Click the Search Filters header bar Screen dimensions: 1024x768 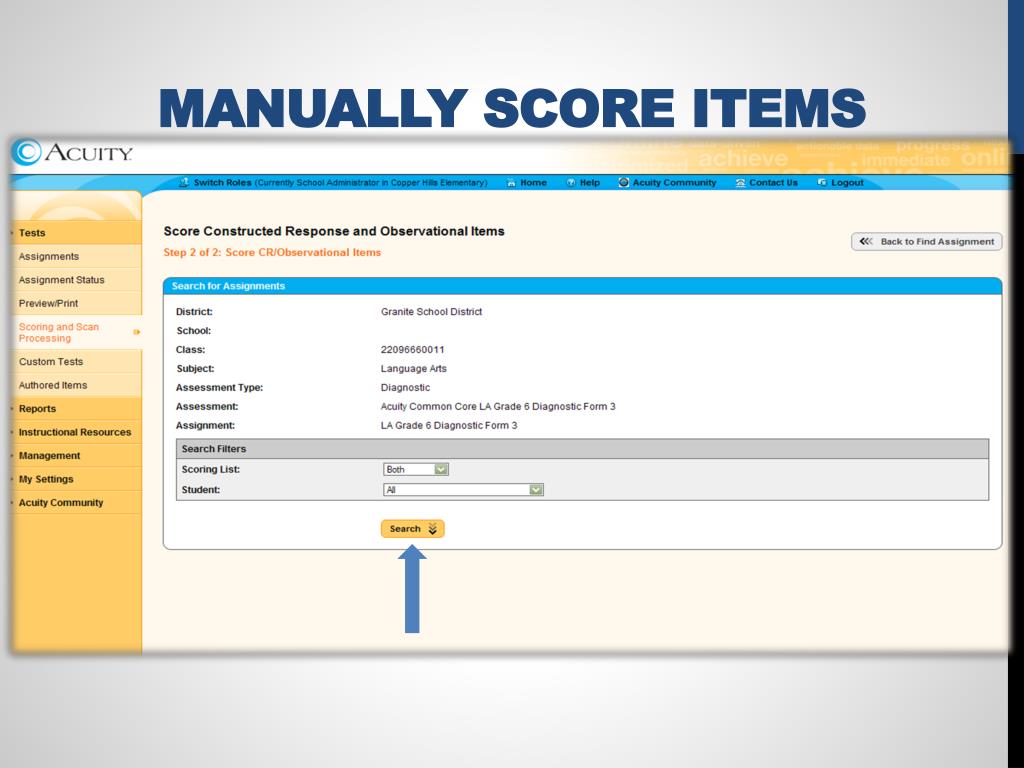(583, 449)
